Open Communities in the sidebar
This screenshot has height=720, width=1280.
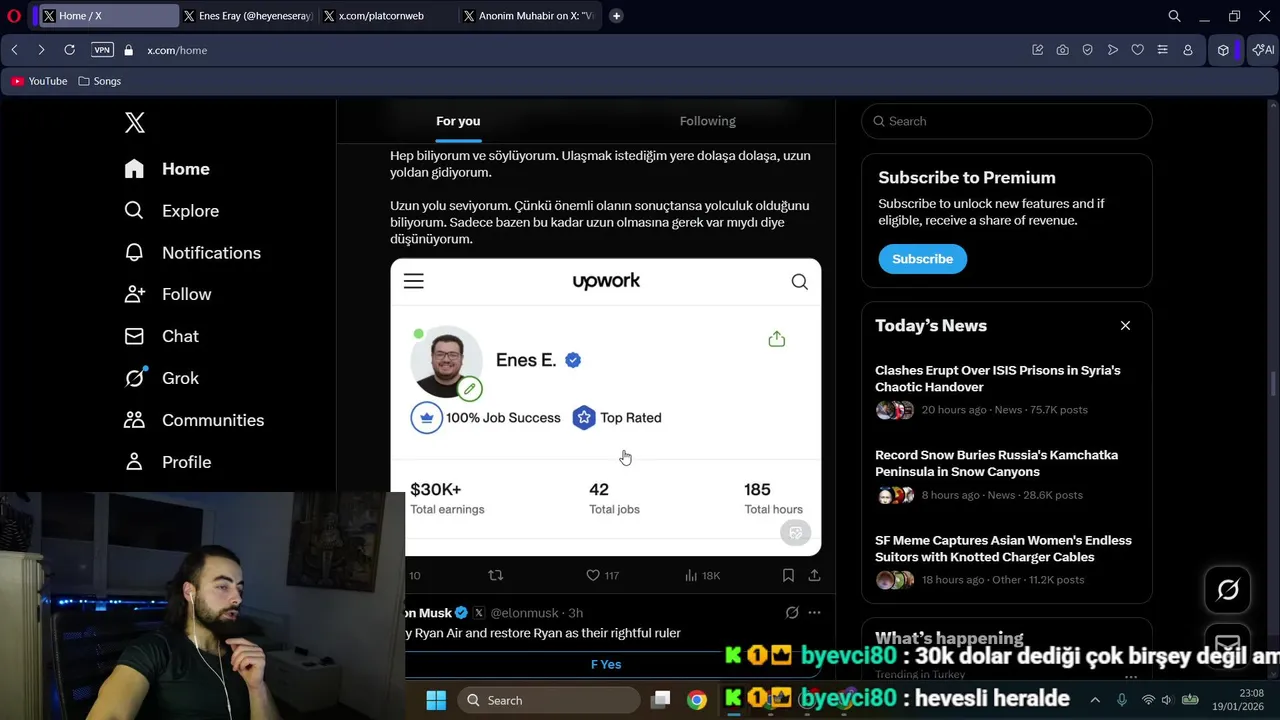pyautogui.click(x=194, y=420)
